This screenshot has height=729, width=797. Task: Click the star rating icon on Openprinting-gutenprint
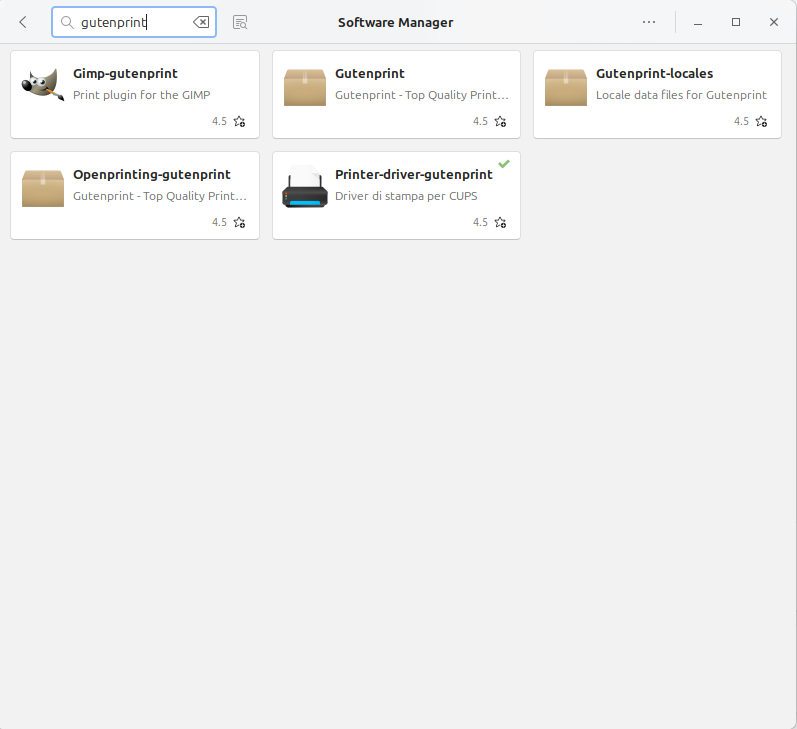(239, 223)
